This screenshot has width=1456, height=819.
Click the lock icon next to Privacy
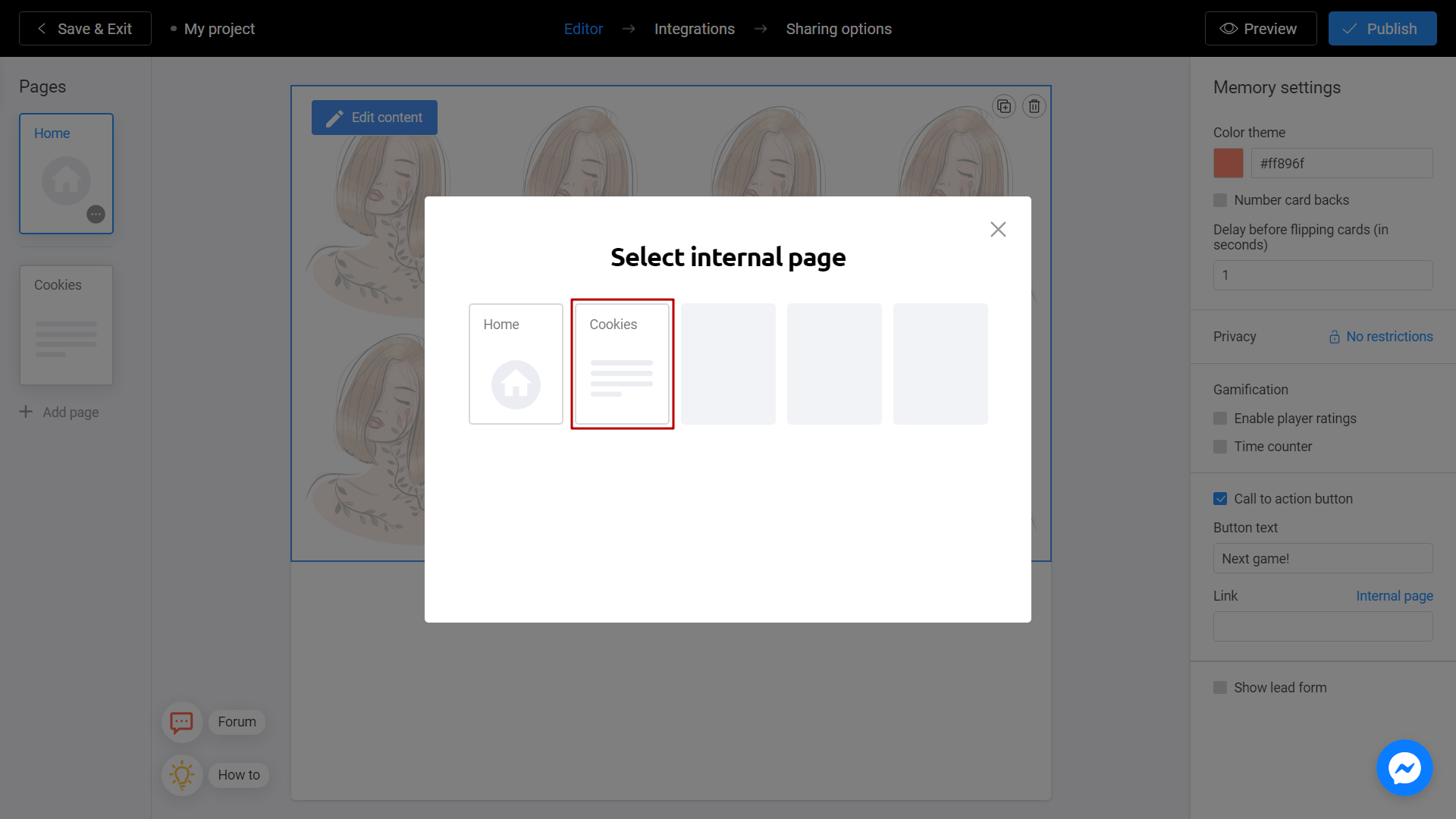tap(1333, 336)
